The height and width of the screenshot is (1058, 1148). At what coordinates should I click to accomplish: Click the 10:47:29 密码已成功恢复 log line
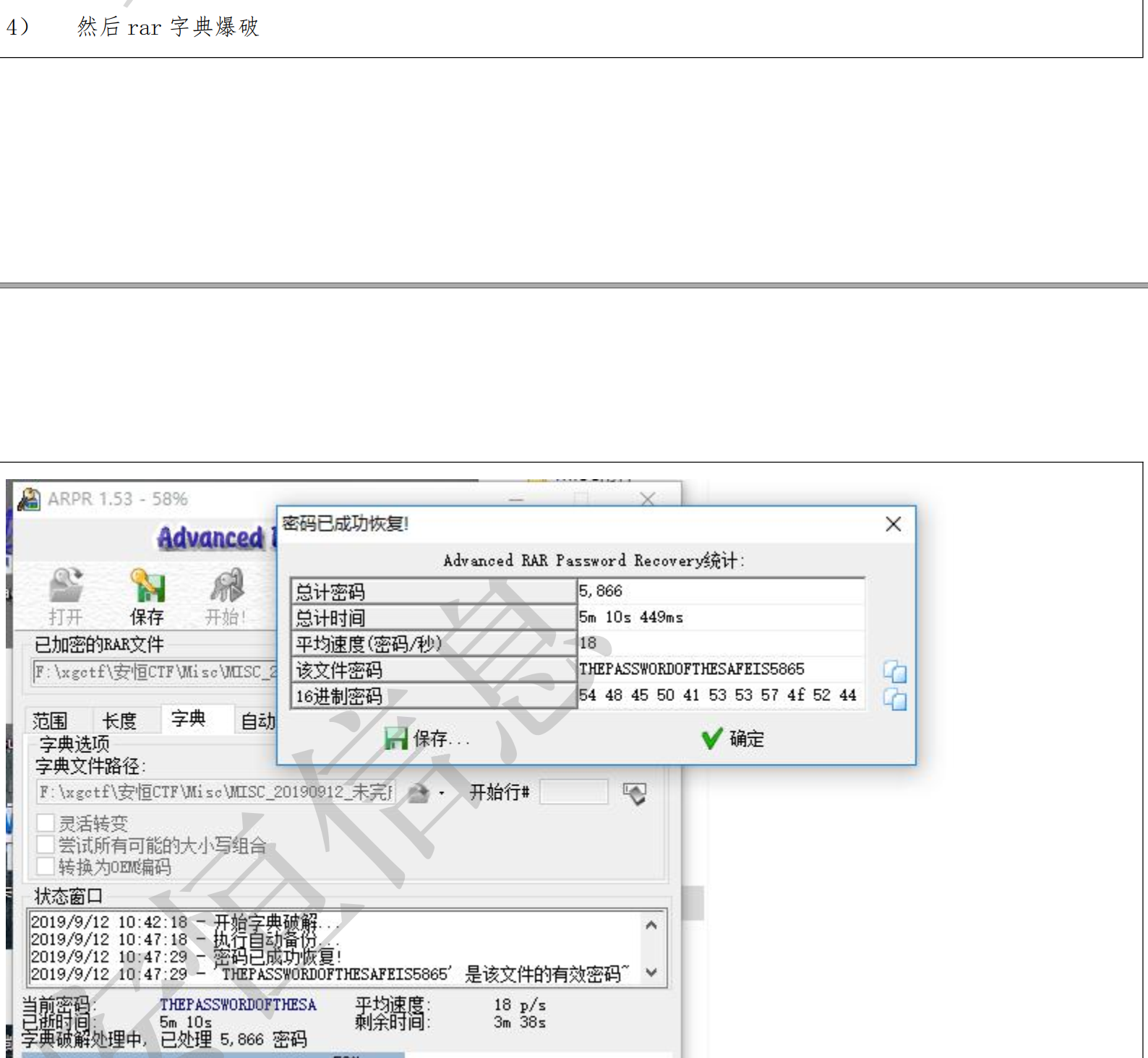tap(187, 957)
